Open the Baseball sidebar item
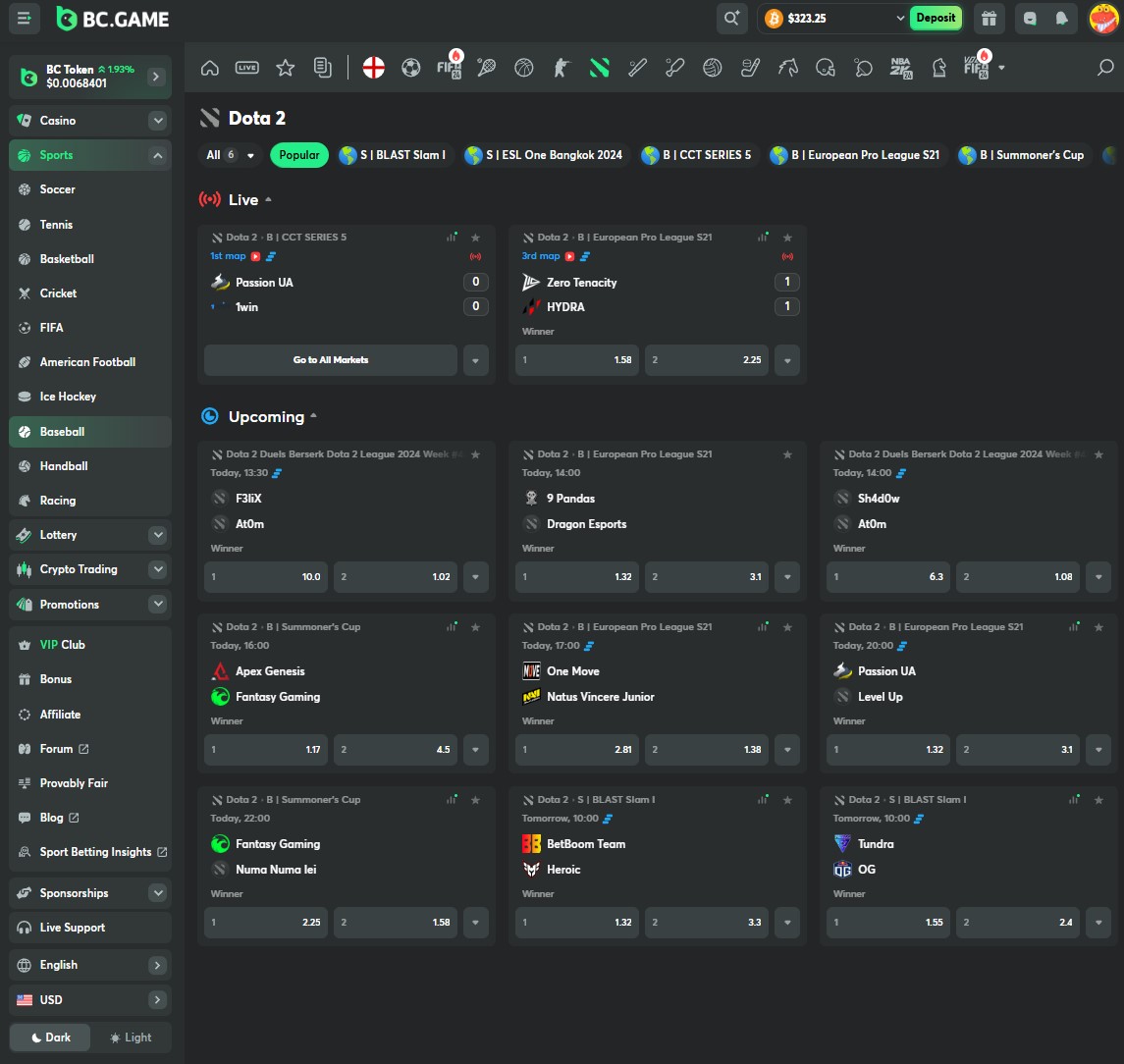The image size is (1124, 1064). (90, 432)
